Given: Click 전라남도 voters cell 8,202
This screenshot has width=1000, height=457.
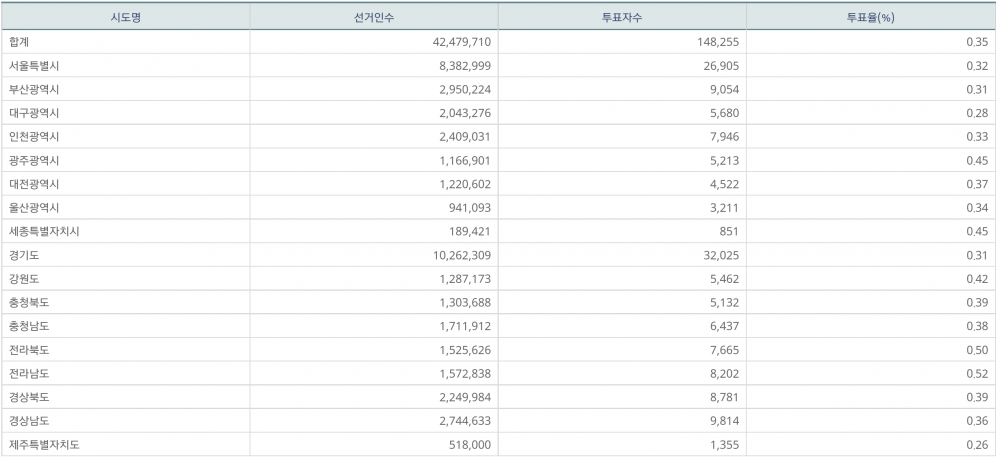Looking at the screenshot, I should (718, 374).
